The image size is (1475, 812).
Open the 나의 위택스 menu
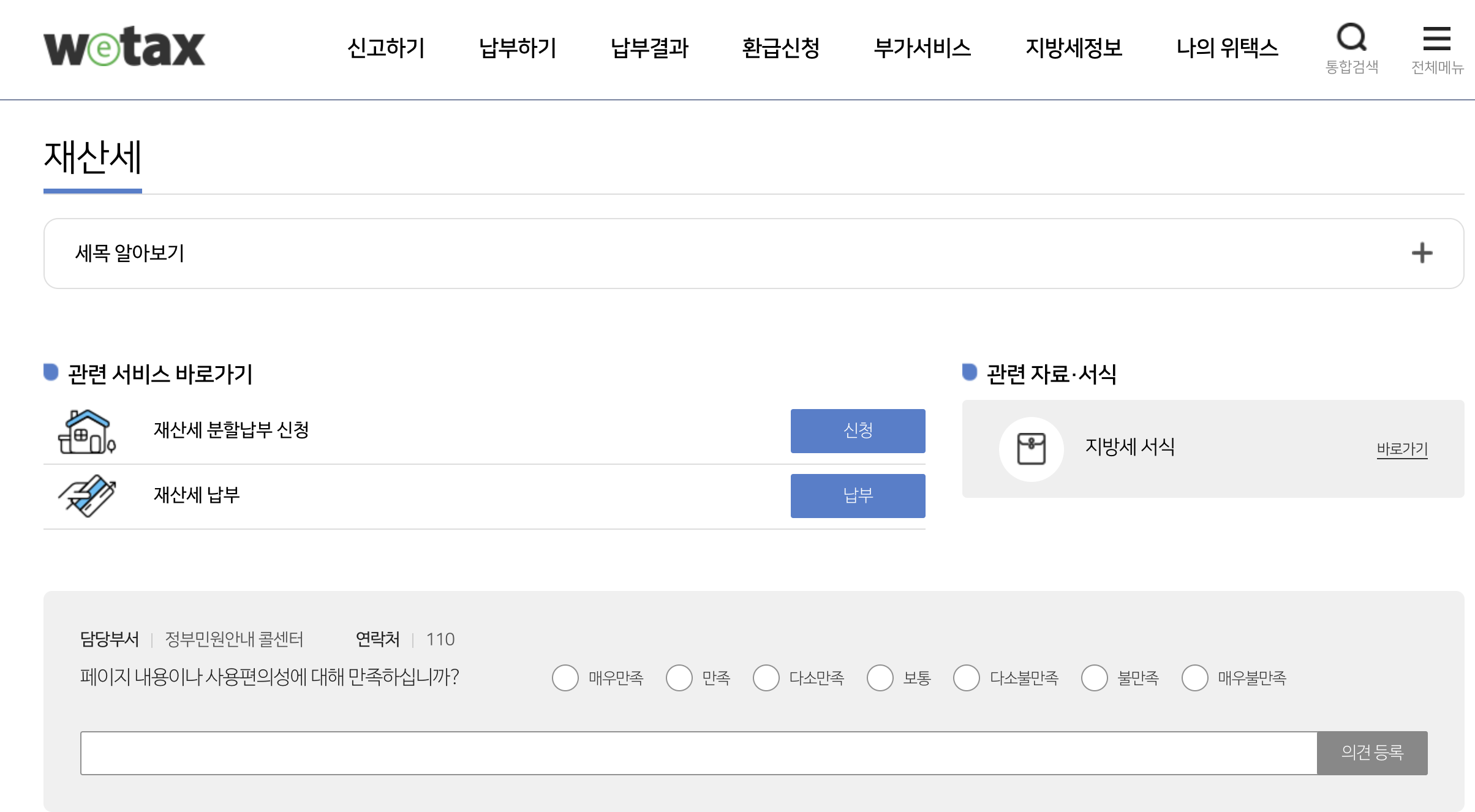click(1227, 48)
